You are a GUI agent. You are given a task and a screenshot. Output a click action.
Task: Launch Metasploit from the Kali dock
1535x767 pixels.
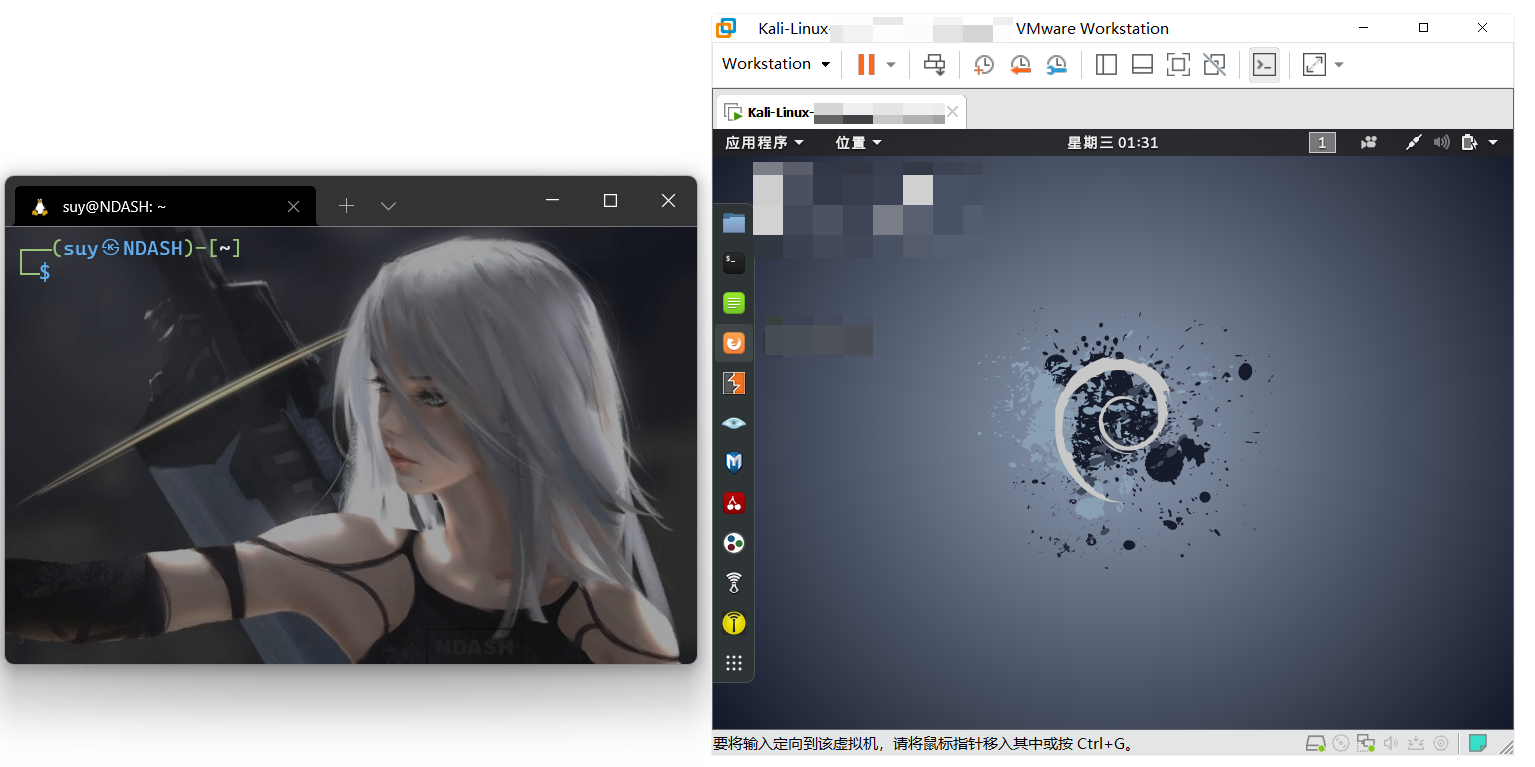(734, 463)
